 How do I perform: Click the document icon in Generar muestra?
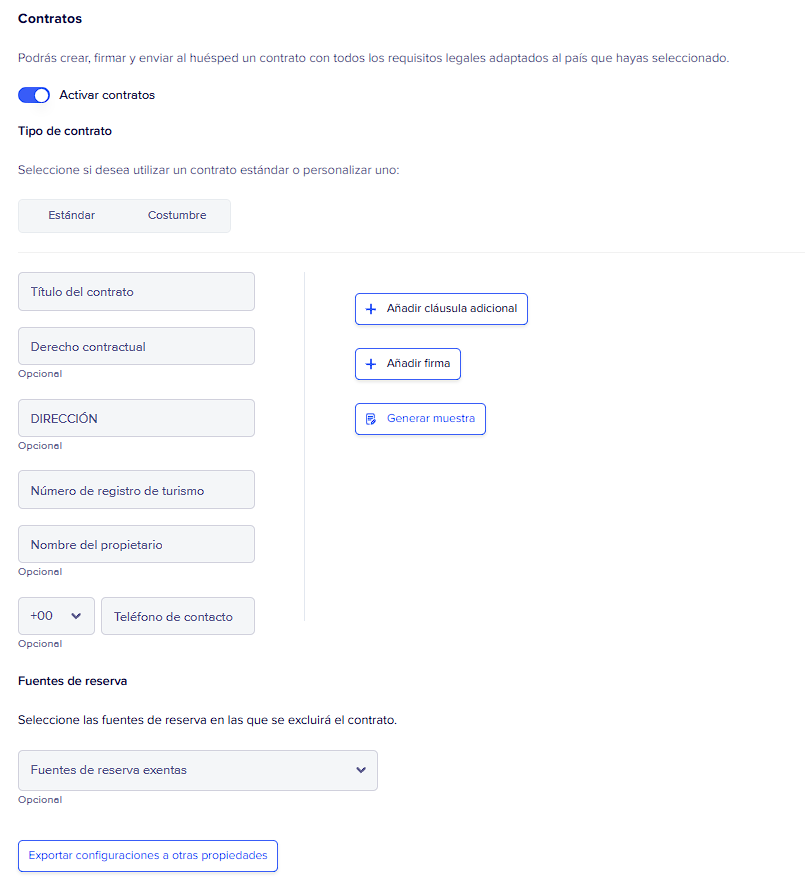pos(371,419)
